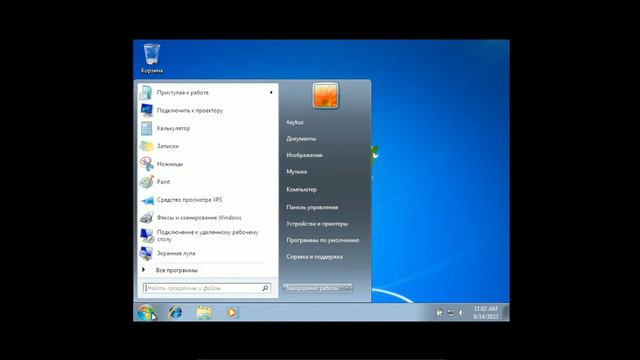This screenshot has width=640, height=360.
Task: Launch Internet Explorer from taskbar
Action: point(176,313)
